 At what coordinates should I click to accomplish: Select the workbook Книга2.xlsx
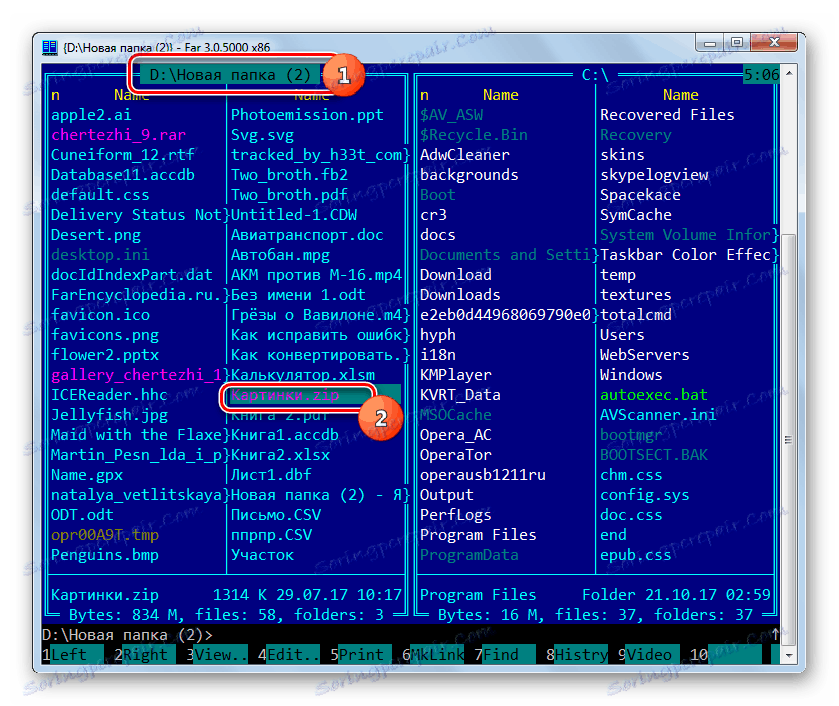point(280,455)
